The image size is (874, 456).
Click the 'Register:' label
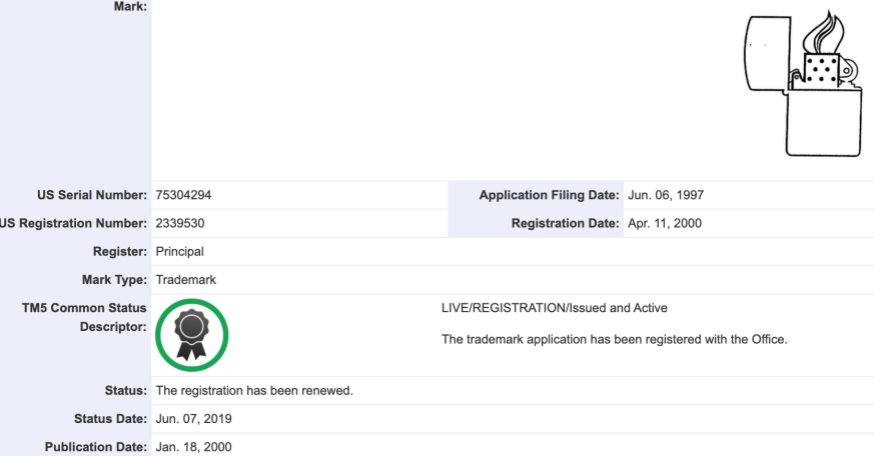(120, 252)
